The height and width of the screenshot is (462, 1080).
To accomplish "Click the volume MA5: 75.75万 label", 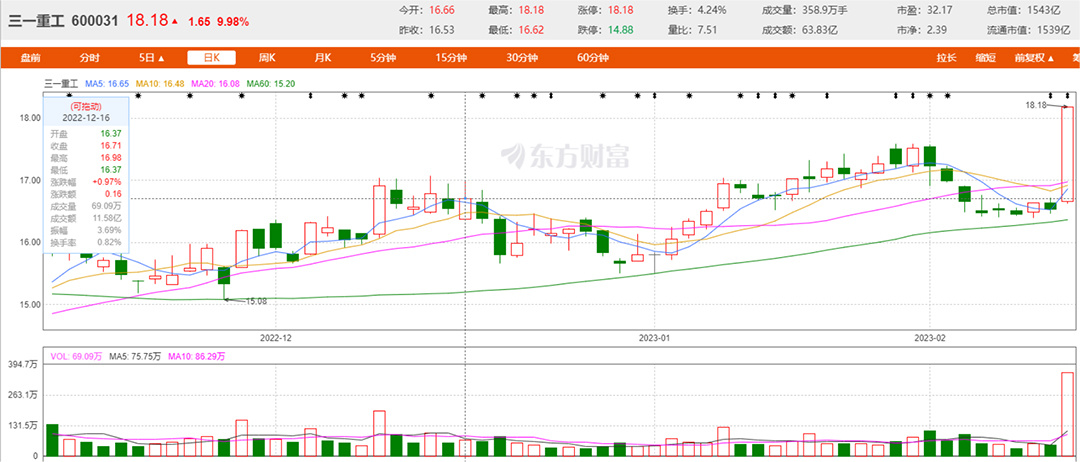I will pyautogui.click(x=135, y=357).
